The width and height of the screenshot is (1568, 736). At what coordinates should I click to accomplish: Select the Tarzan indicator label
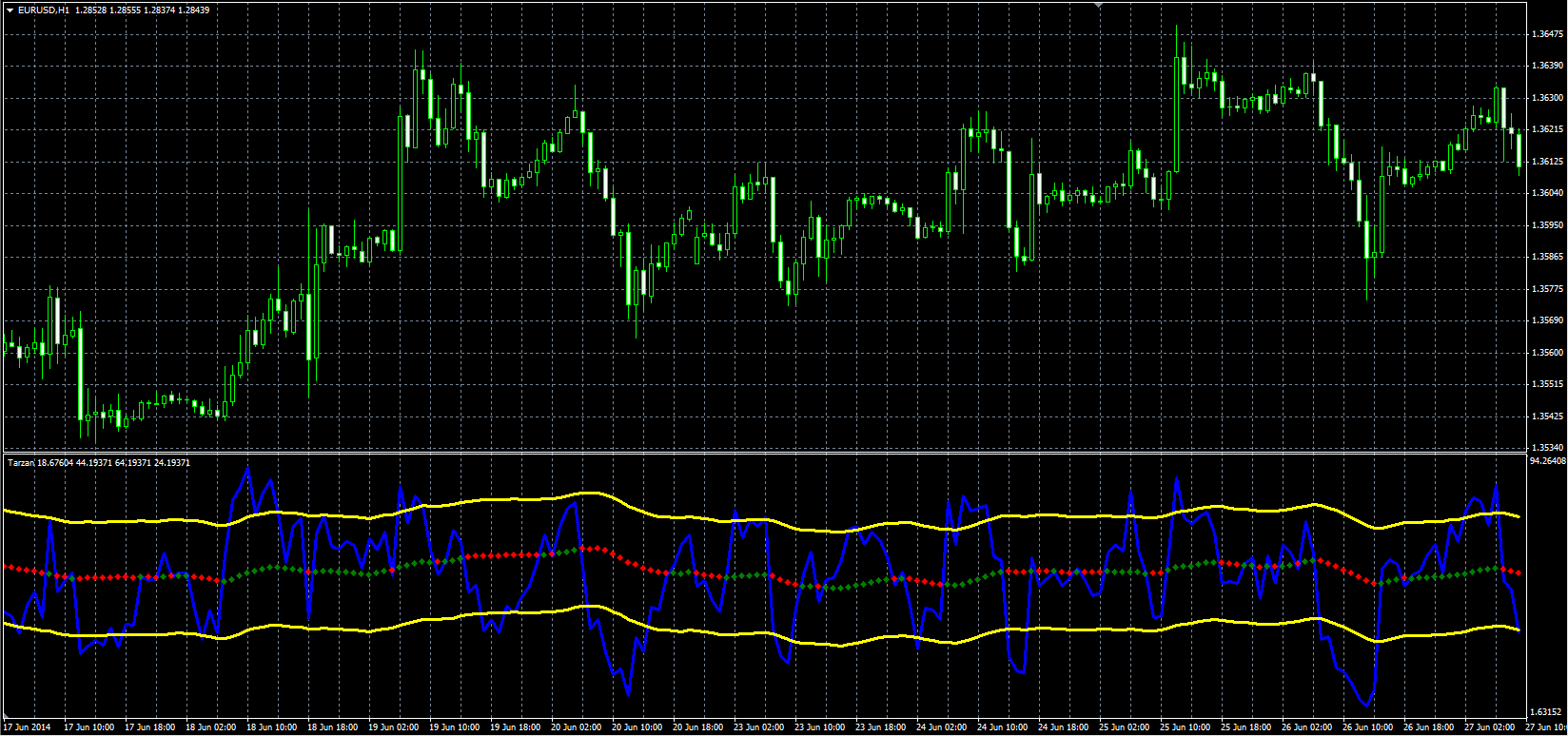tap(20, 463)
